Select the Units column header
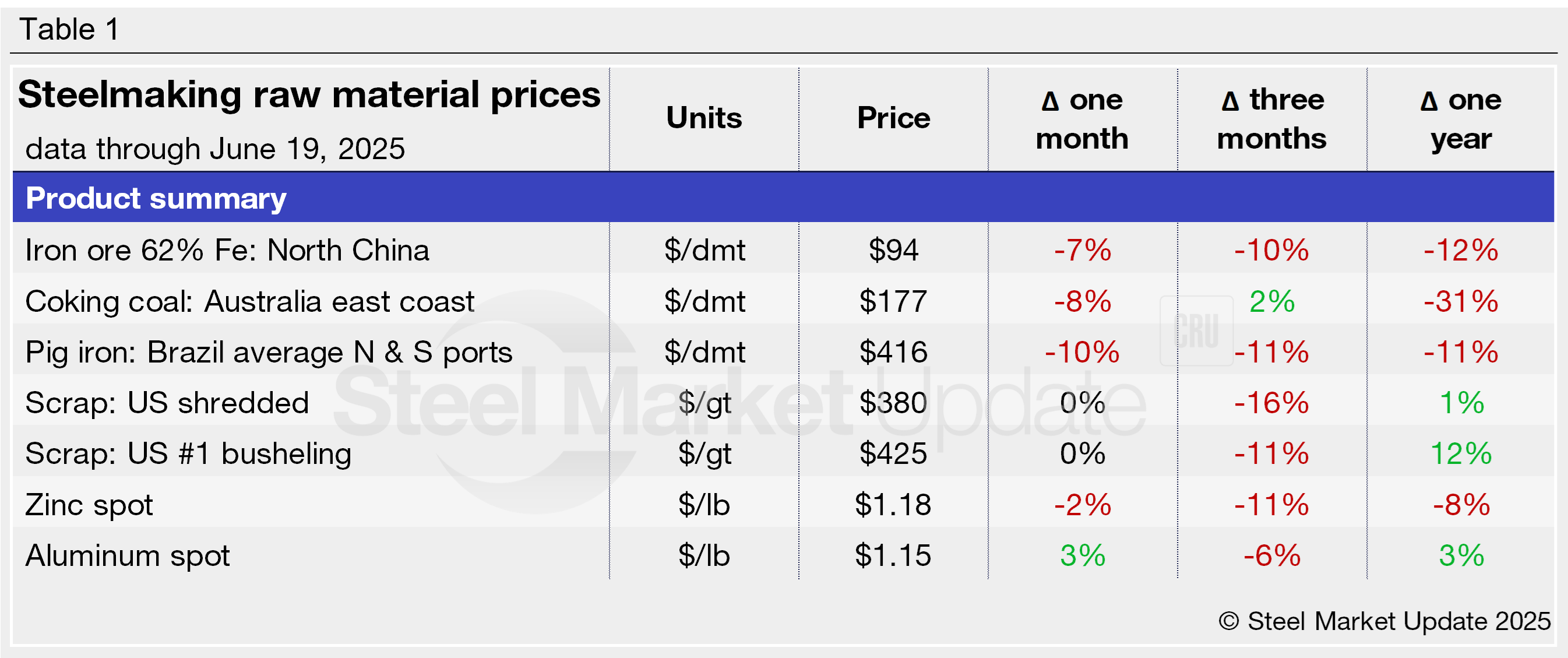Screen dimensions: 1568x658 704,118
